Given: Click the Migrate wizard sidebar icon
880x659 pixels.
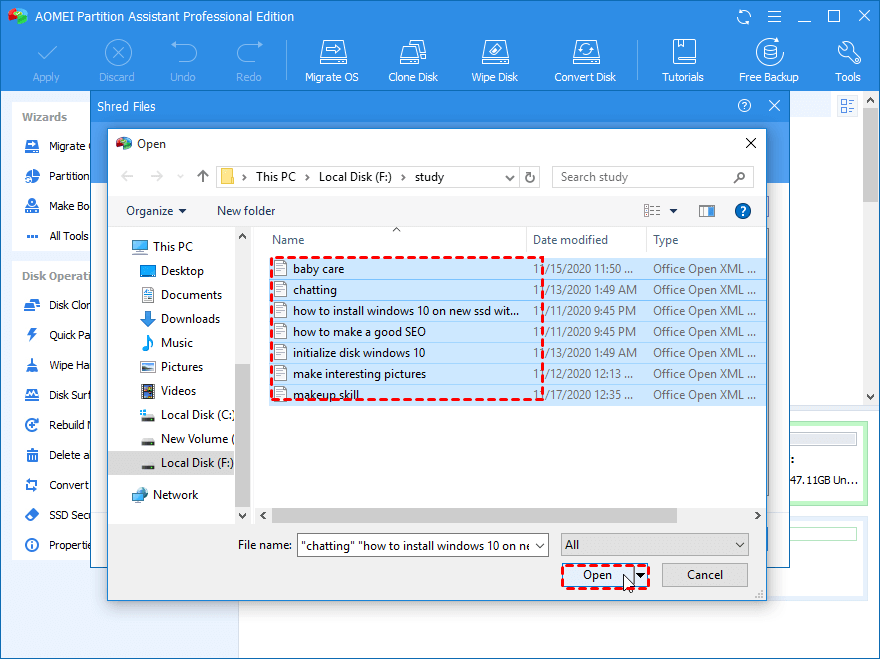Looking at the screenshot, I should coord(32,147).
